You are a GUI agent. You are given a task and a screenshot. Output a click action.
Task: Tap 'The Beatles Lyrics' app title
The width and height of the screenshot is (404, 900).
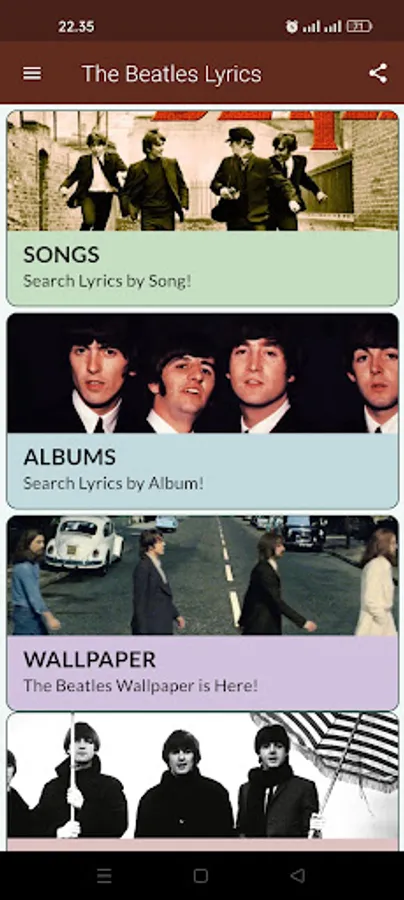click(x=172, y=74)
